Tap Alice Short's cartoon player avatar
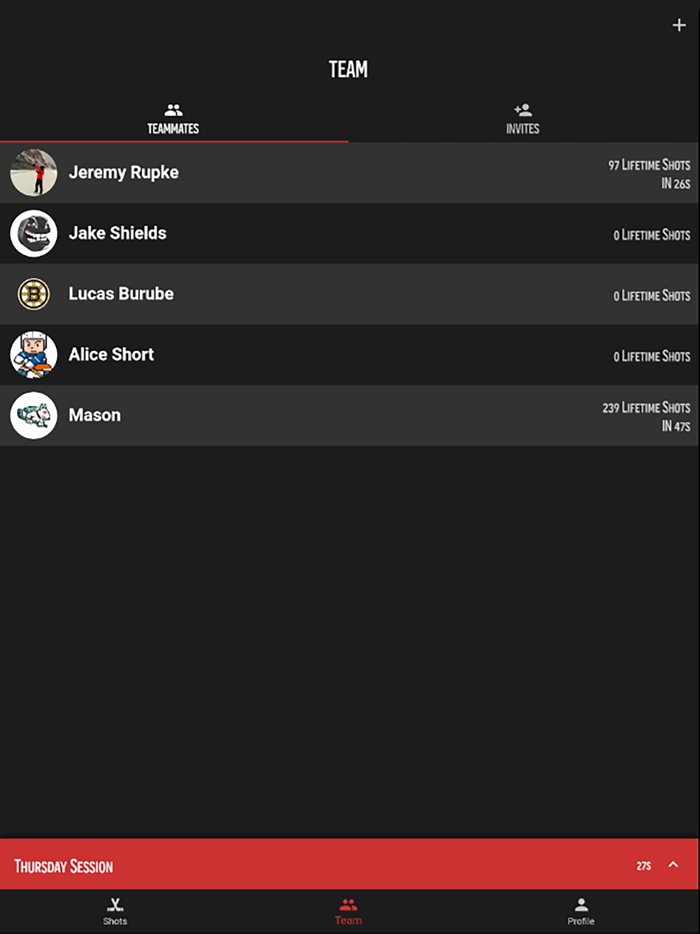 (34, 355)
